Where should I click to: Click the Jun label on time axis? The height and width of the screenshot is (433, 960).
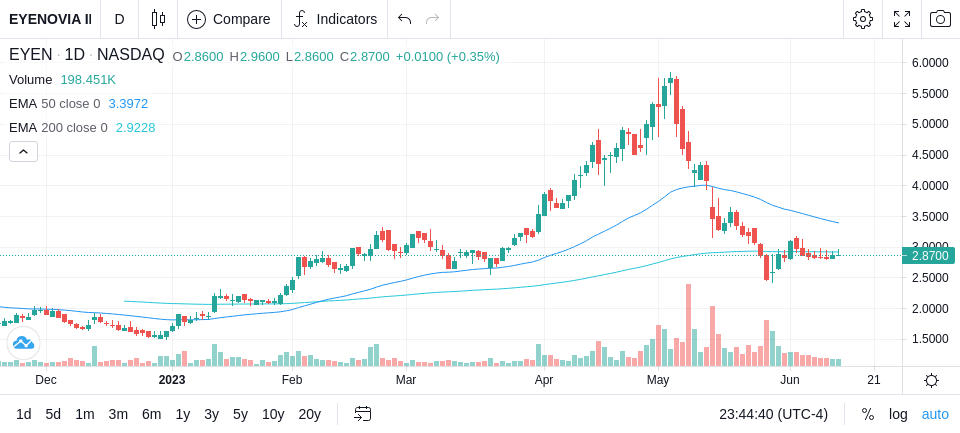(790, 380)
